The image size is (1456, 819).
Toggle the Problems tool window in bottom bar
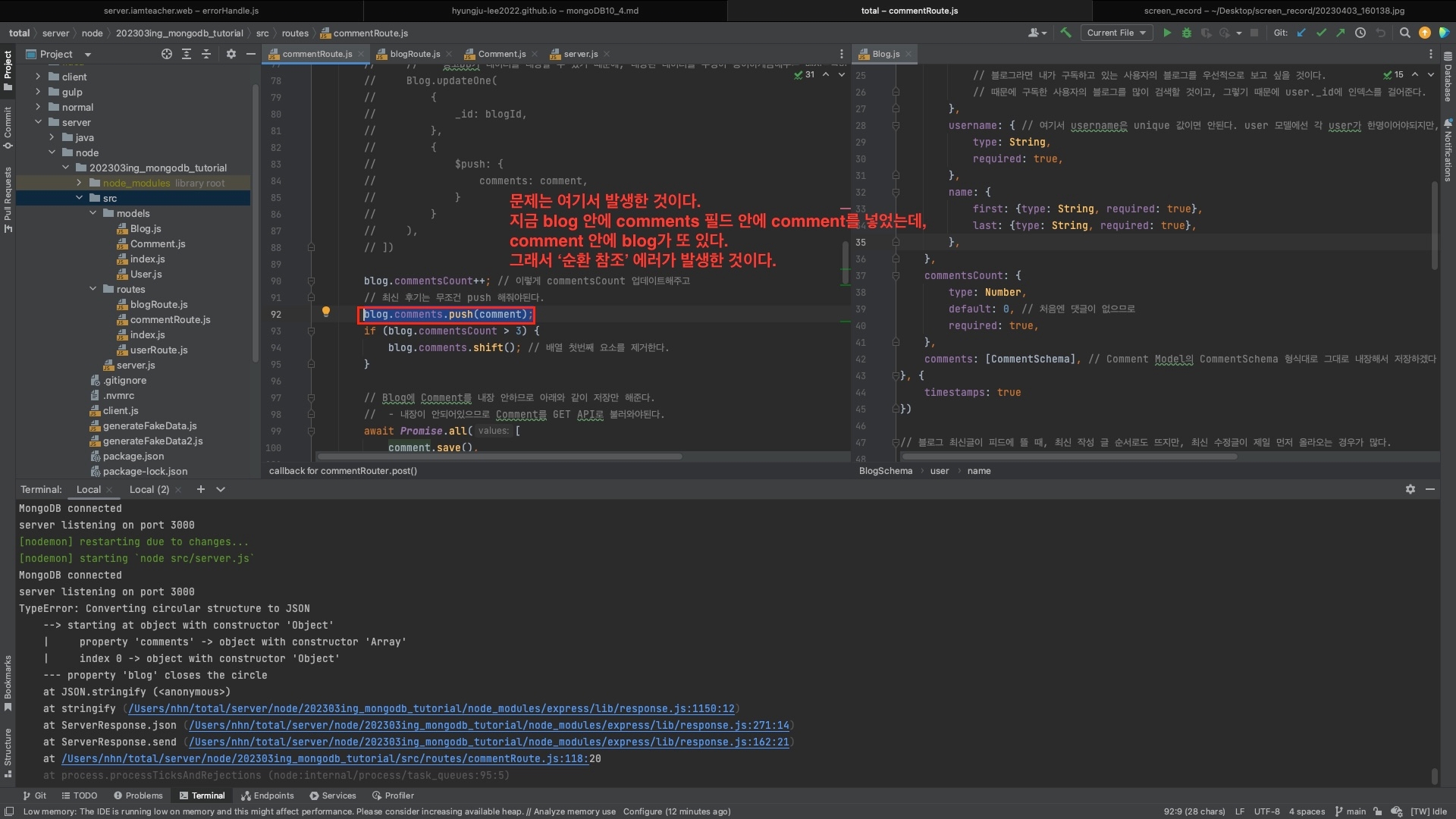pos(138,795)
